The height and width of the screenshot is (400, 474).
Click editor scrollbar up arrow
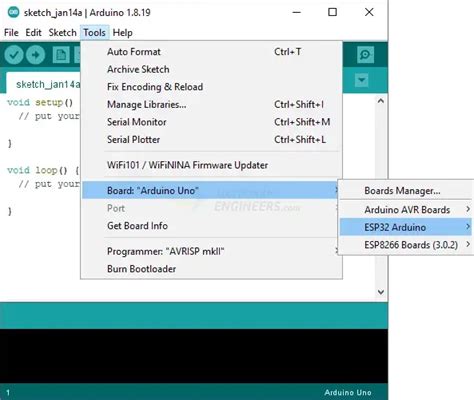[x=381, y=101]
